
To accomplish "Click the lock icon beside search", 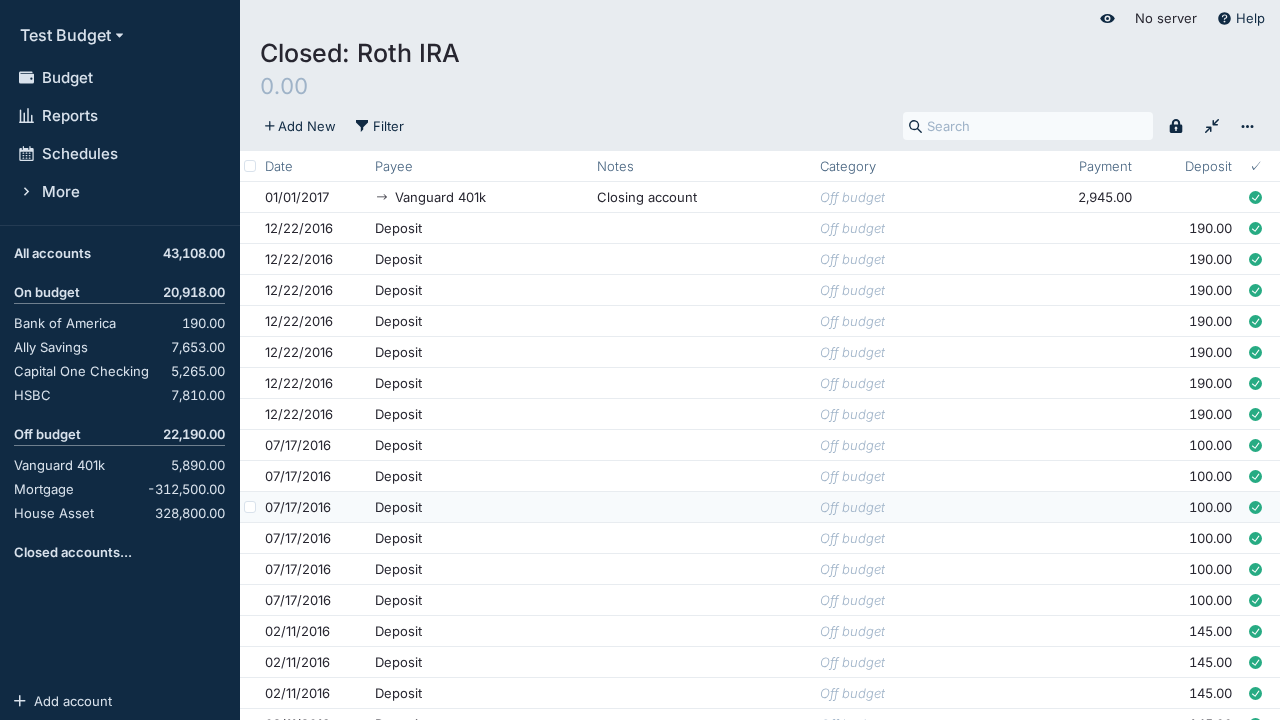I will [1176, 126].
